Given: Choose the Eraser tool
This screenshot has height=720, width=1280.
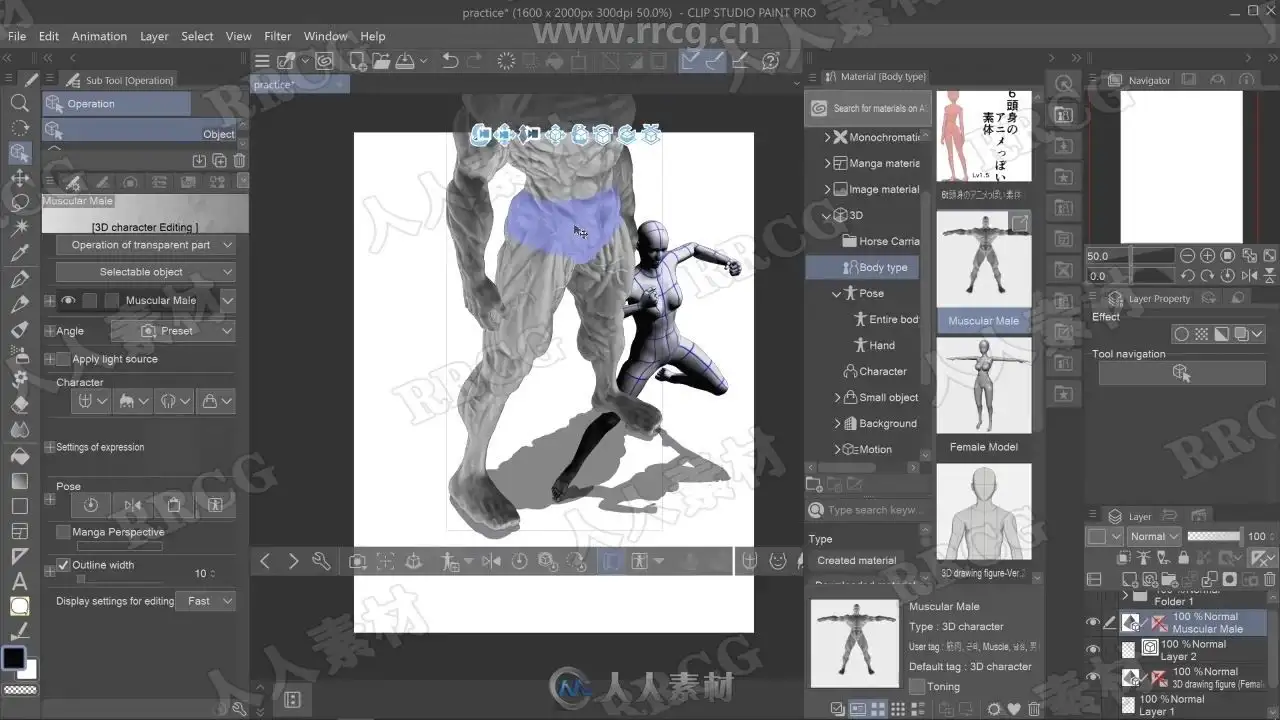Looking at the screenshot, I should [19, 405].
